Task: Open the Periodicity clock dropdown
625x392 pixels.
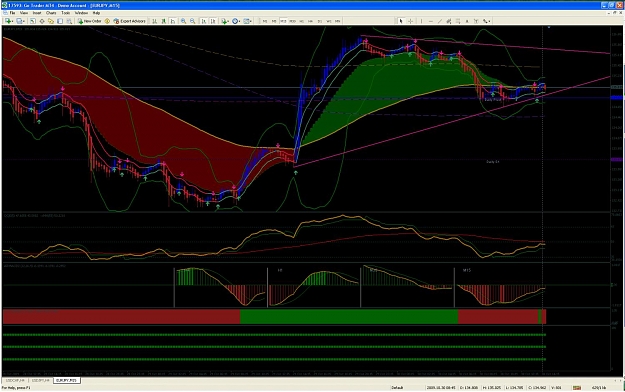Action: 236,21
